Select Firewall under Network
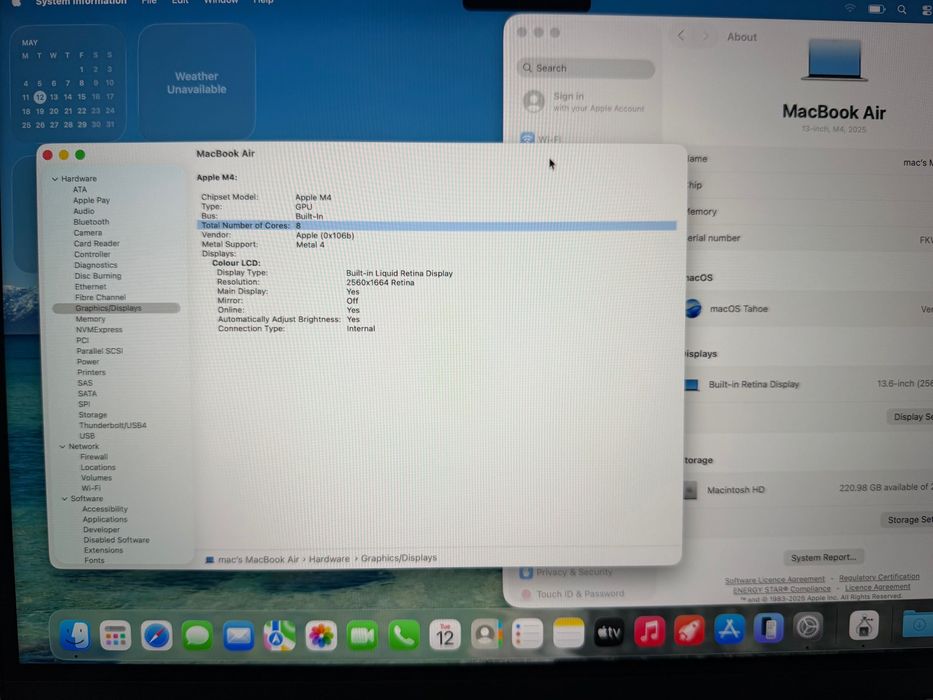Viewport: 933px width, 700px height. coord(94,457)
